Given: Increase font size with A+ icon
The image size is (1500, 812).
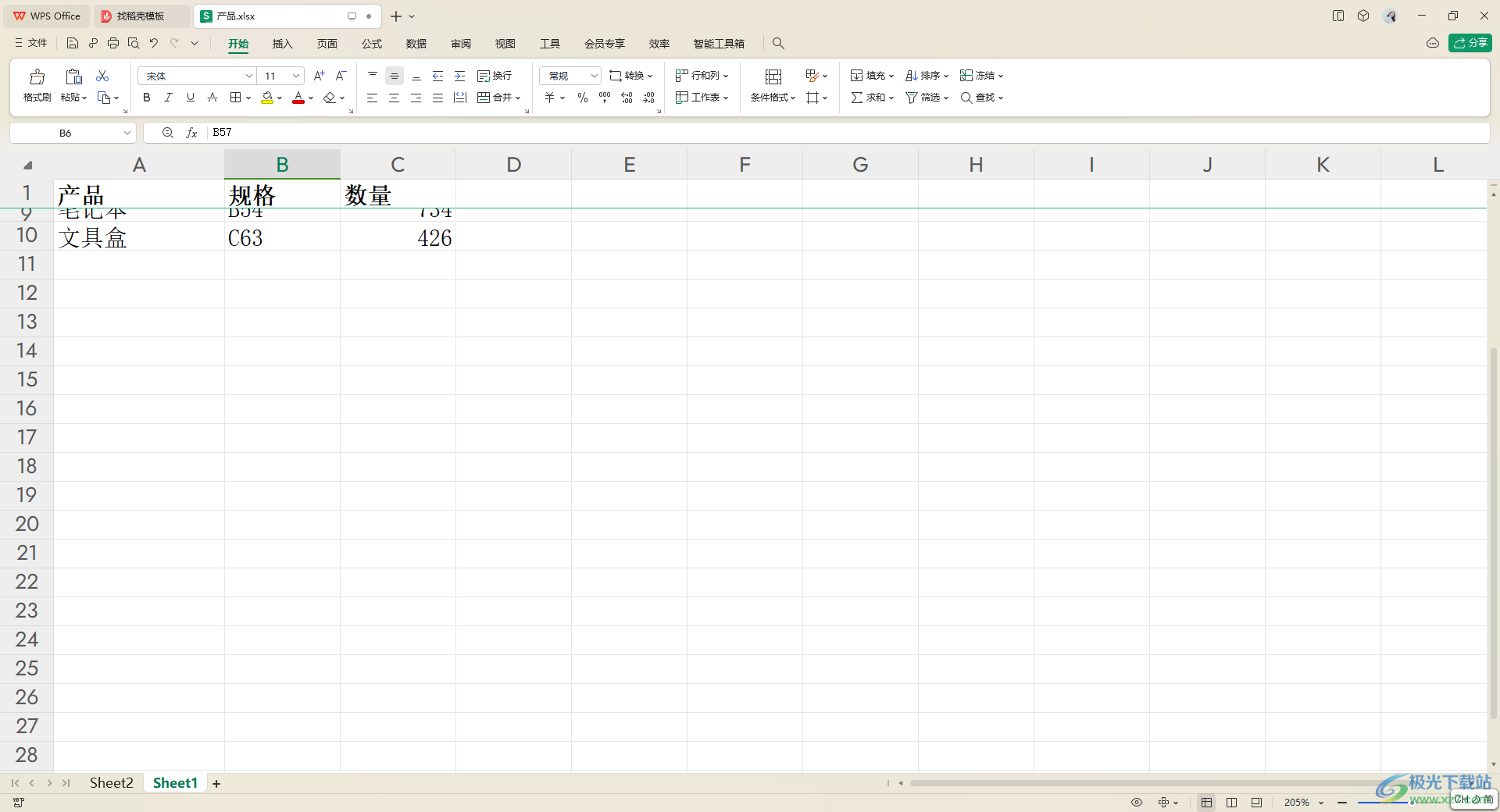Looking at the screenshot, I should (319, 76).
